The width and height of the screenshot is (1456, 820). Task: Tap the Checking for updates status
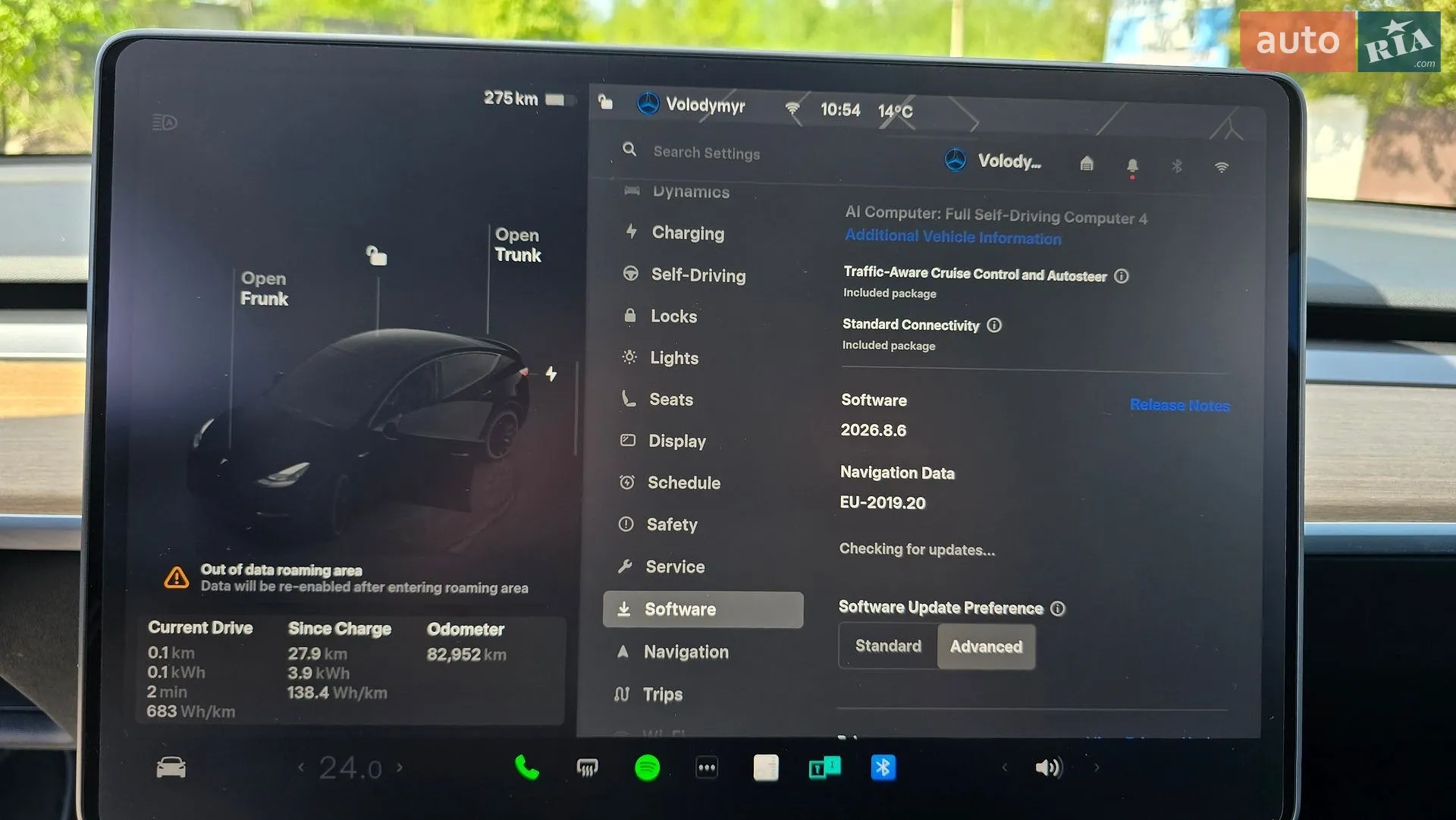click(917, 549)
